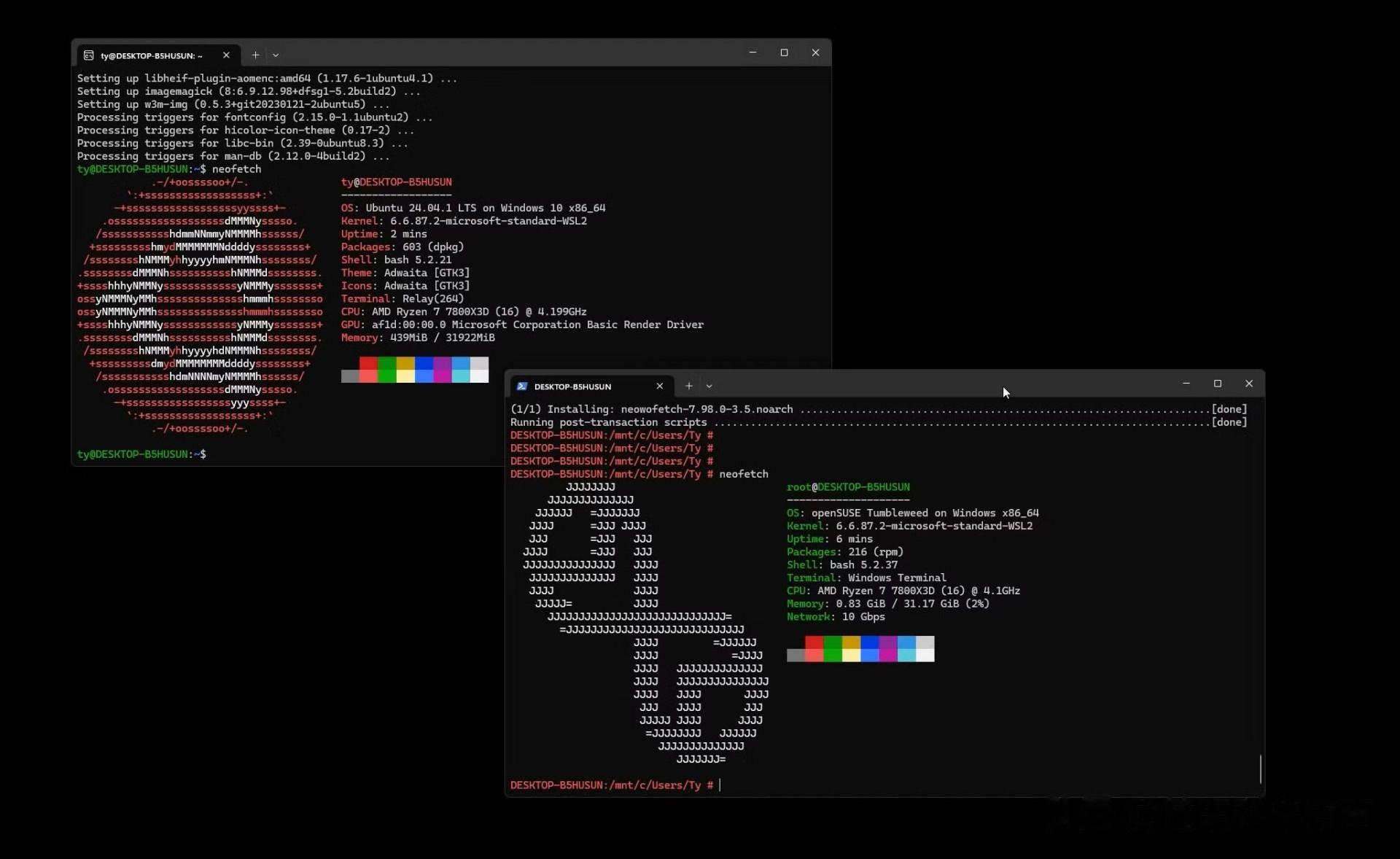
Task: Close the Ubuntu terminal window
Action: 815,53
